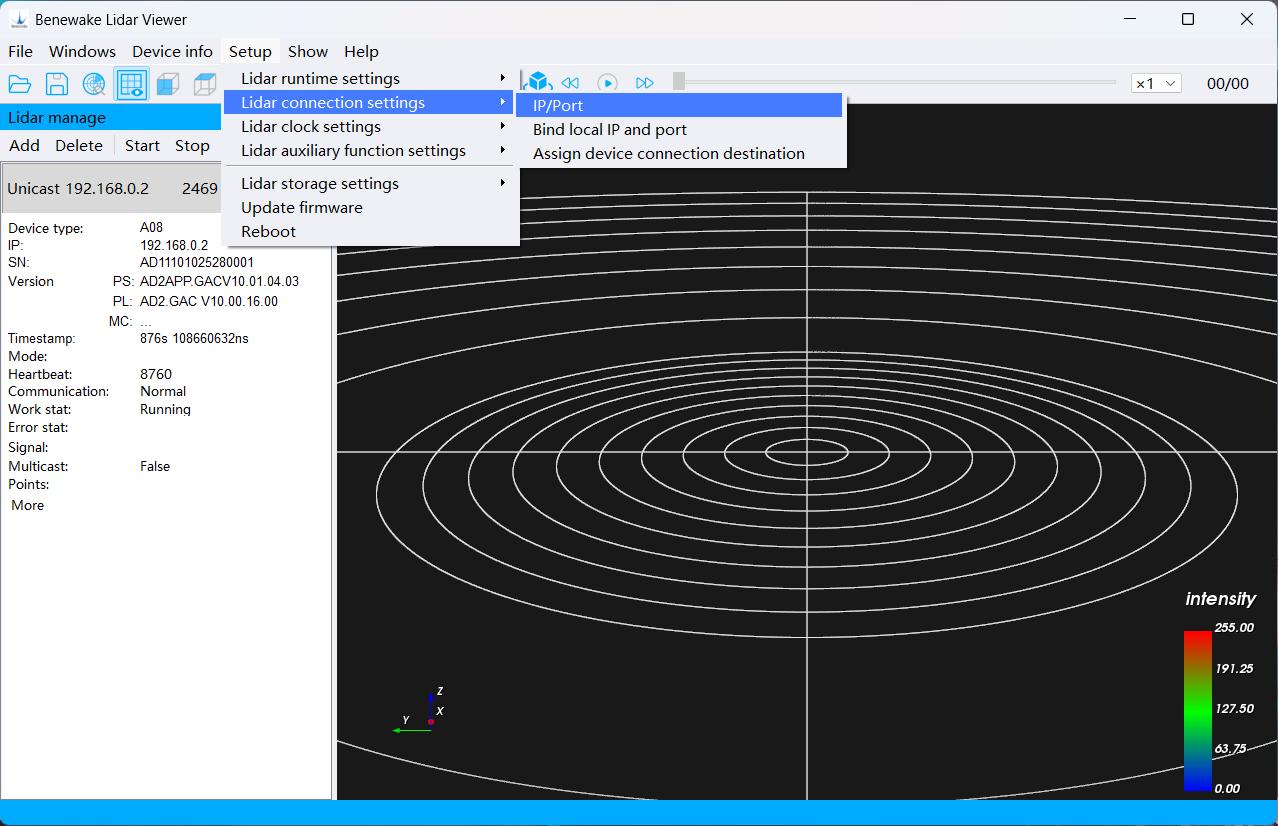Select the blue-topped cube view icon
Viewport: 1278px width, 826px height.
(x=205, y=85)
